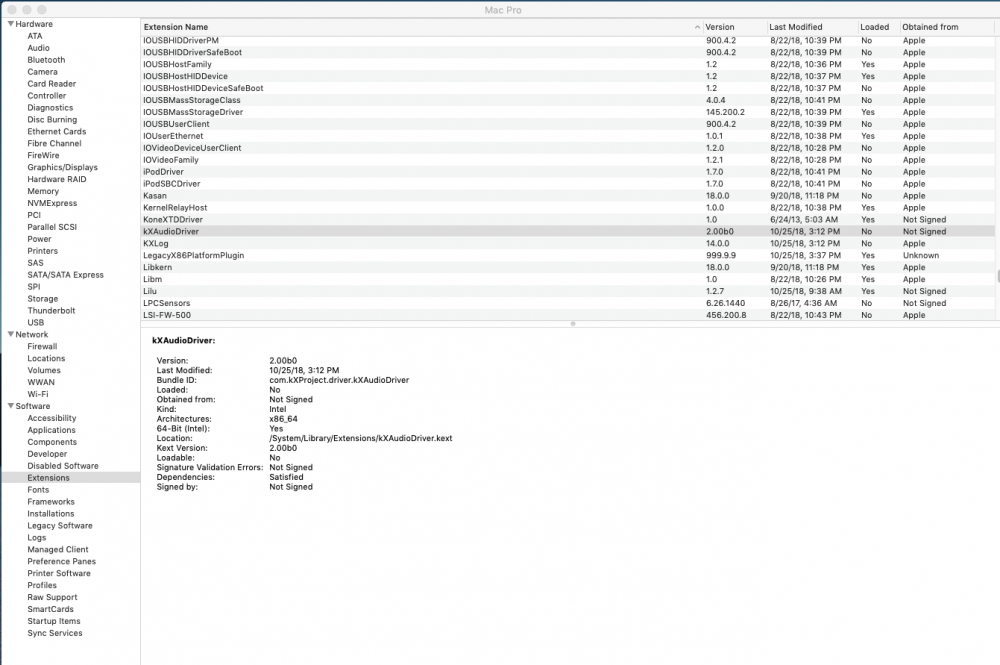Select the IOUSBHostFamily extension row
This screenshot has width=1000, height=665.
pyautogui.click(x=568, y=64)
